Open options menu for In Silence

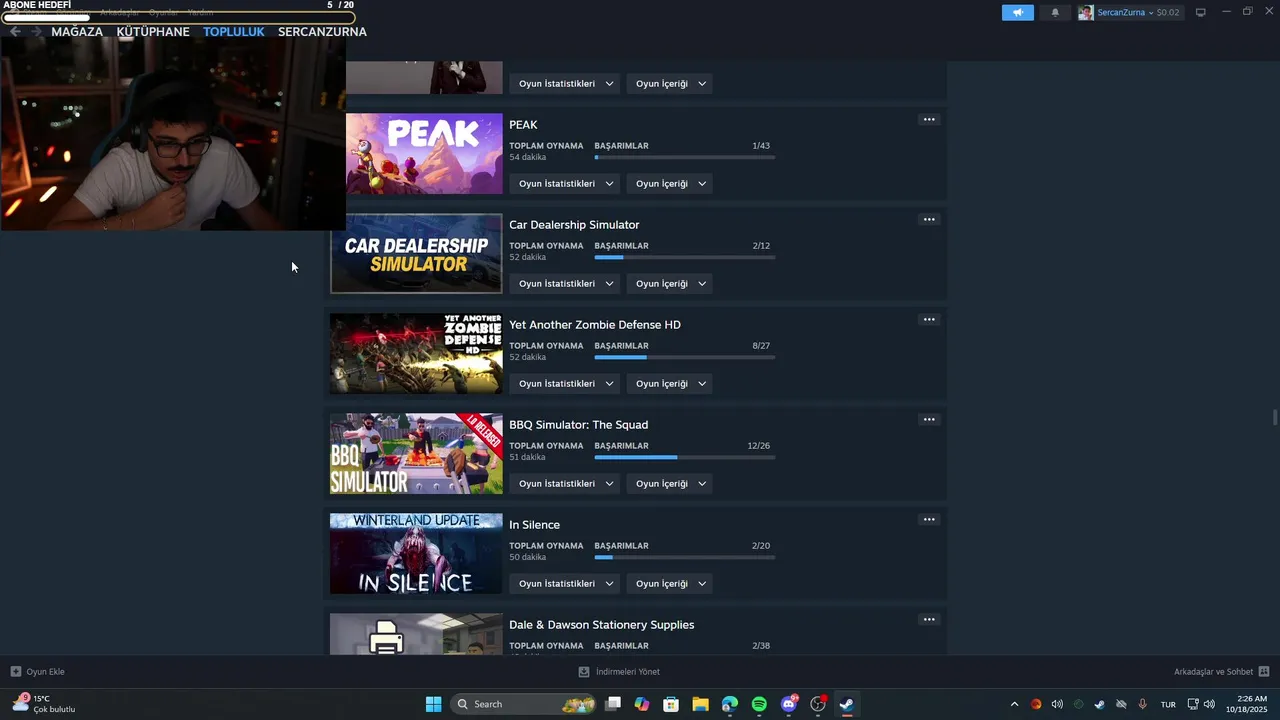point(929,520)
